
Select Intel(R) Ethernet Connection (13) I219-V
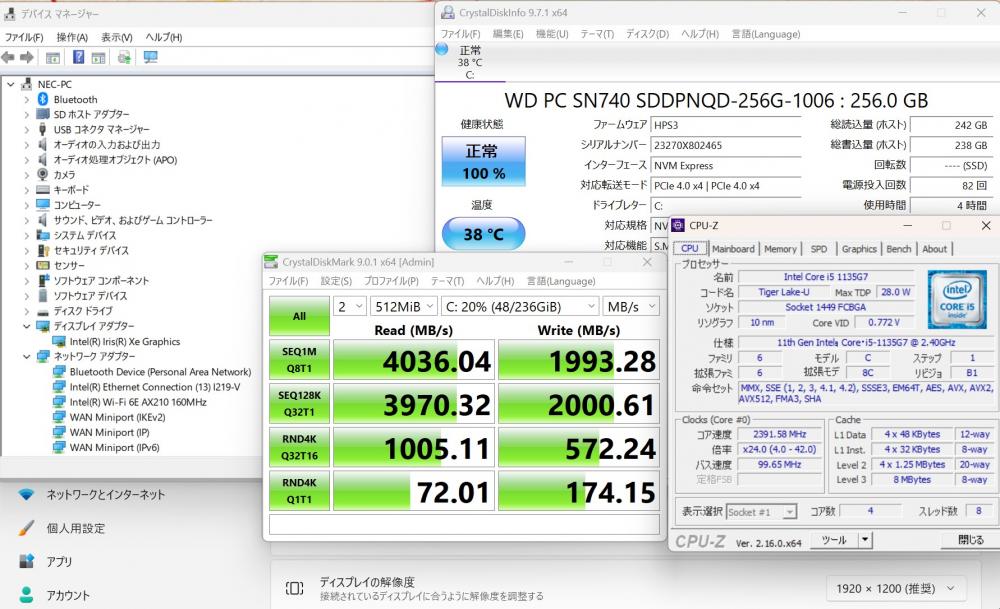click(155, 386)
